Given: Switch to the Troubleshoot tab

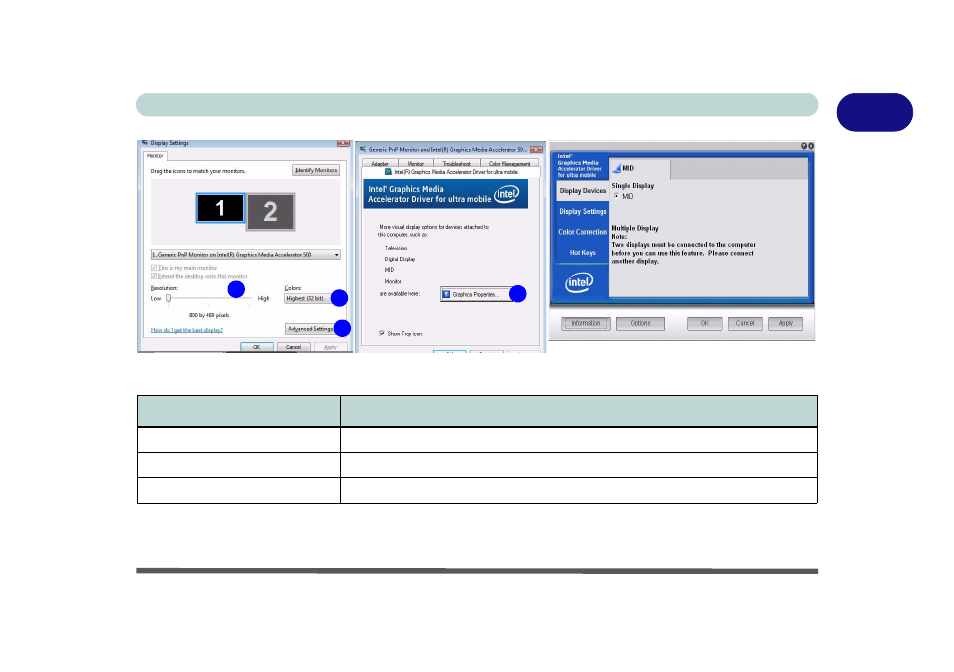Looking at the screenshot, I should (x=456, y=164).
